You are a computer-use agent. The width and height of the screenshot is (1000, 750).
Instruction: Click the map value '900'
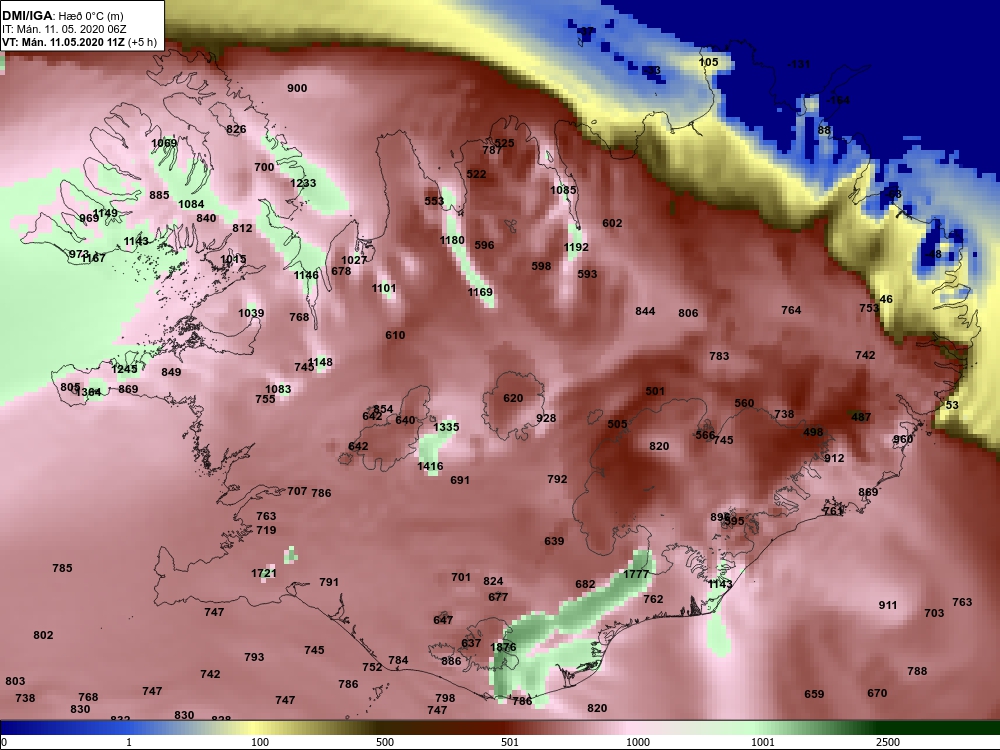(297, 88)
